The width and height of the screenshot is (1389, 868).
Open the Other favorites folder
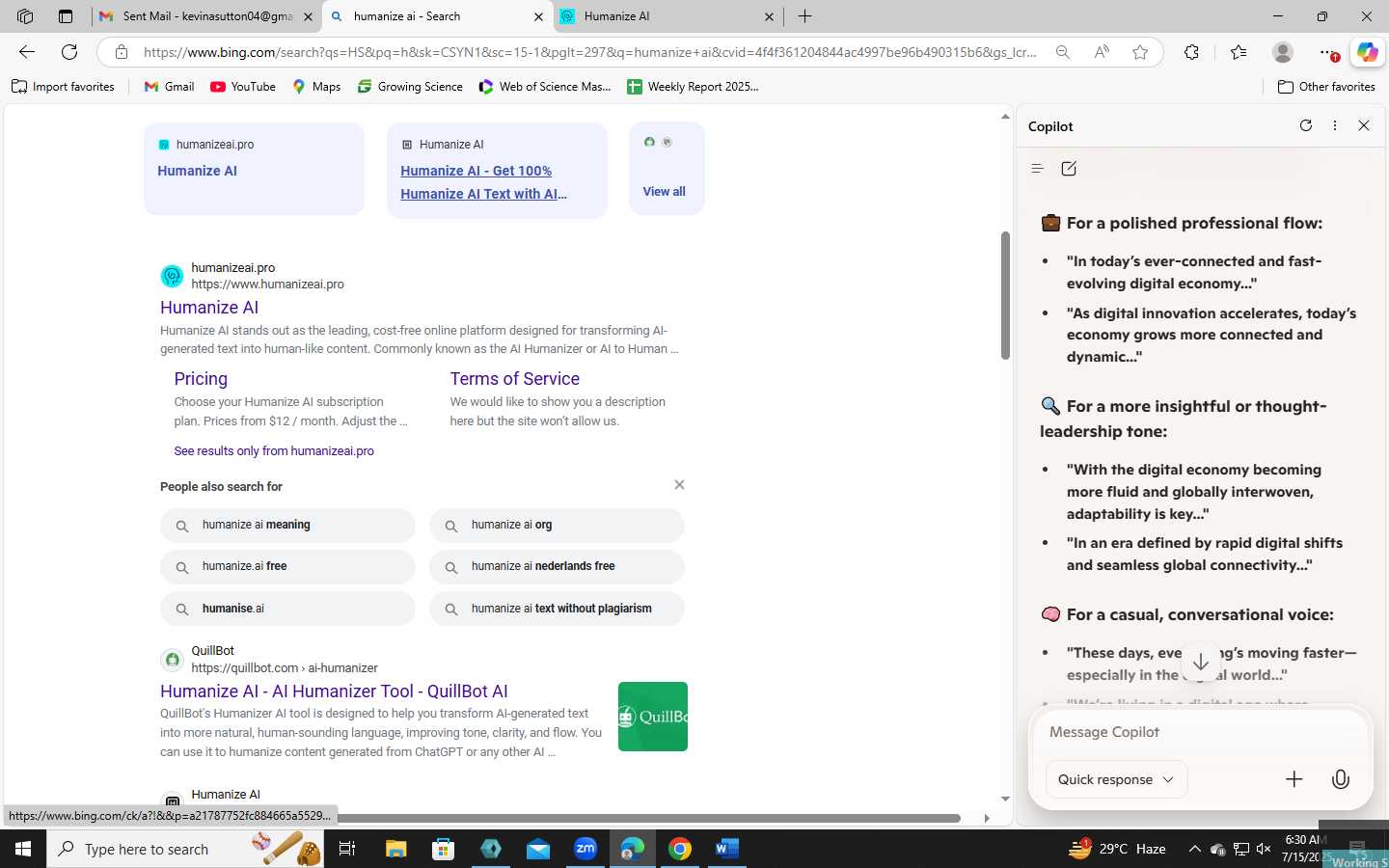point(1326,87)
